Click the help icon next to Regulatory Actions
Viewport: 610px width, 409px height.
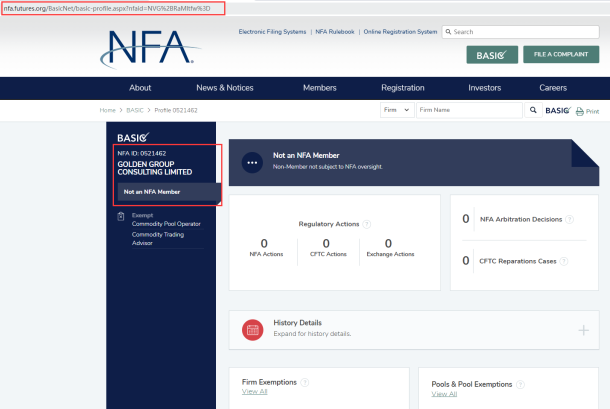[x=368, y=224]
